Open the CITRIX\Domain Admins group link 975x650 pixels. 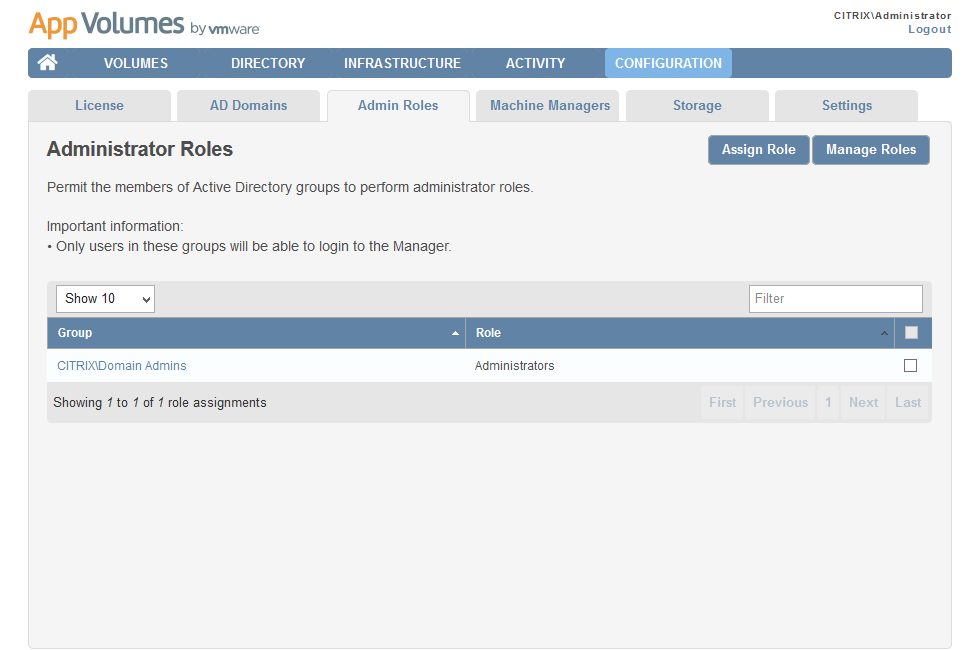122,366
